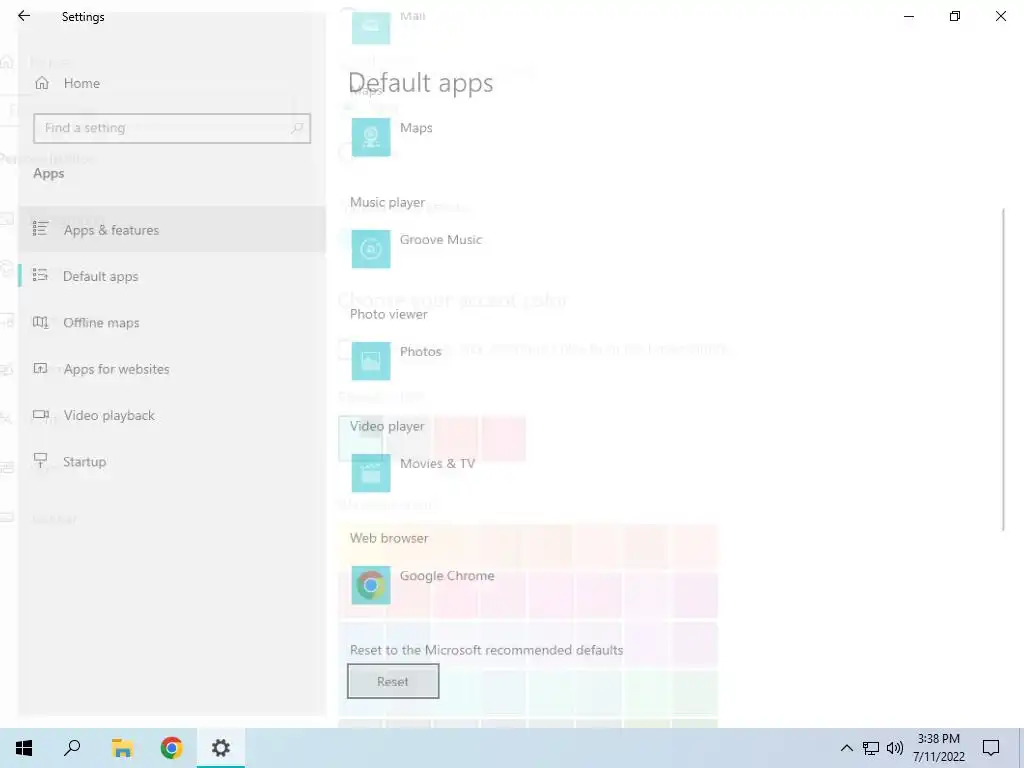
Task: Open Apps & features section
Action: click(171, 229)
